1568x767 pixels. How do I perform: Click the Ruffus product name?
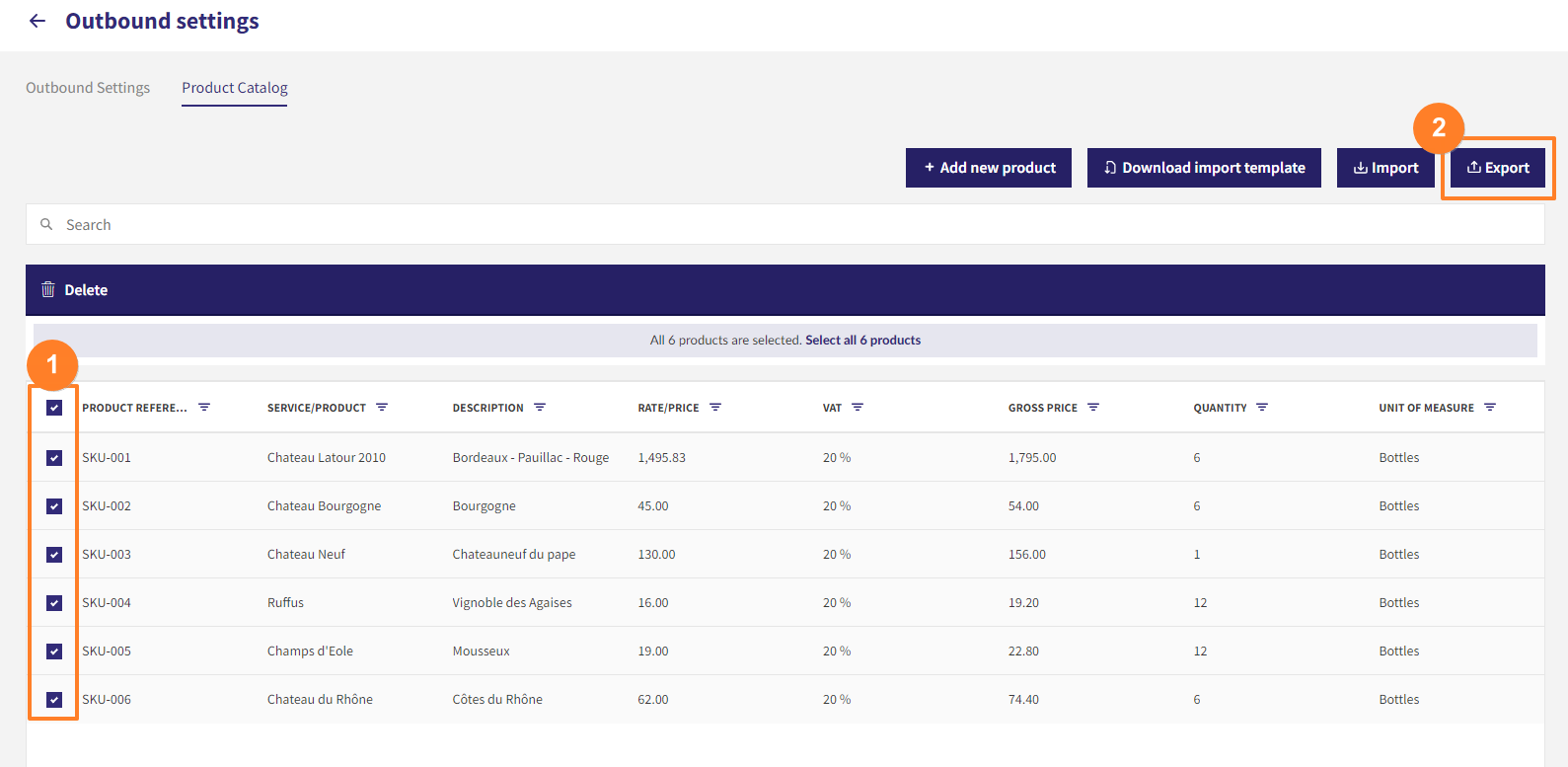(x=285, y=602)
